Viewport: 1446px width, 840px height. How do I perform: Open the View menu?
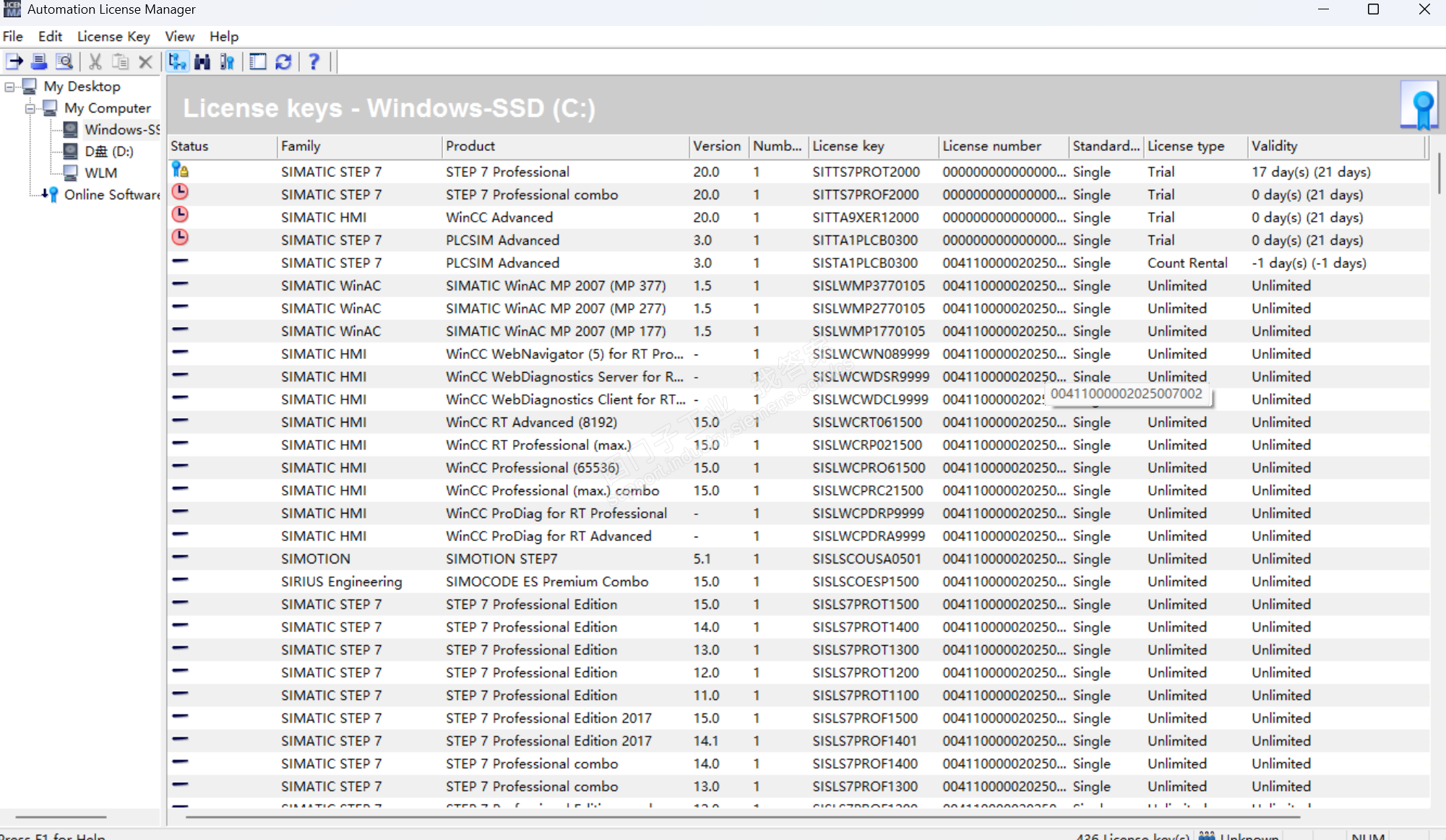point(179,37)
